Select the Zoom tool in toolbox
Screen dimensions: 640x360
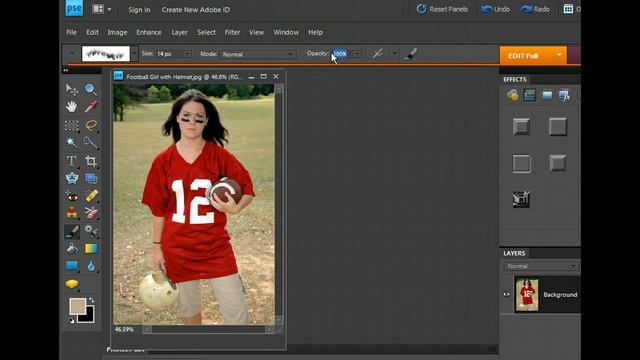pos(91,89)
